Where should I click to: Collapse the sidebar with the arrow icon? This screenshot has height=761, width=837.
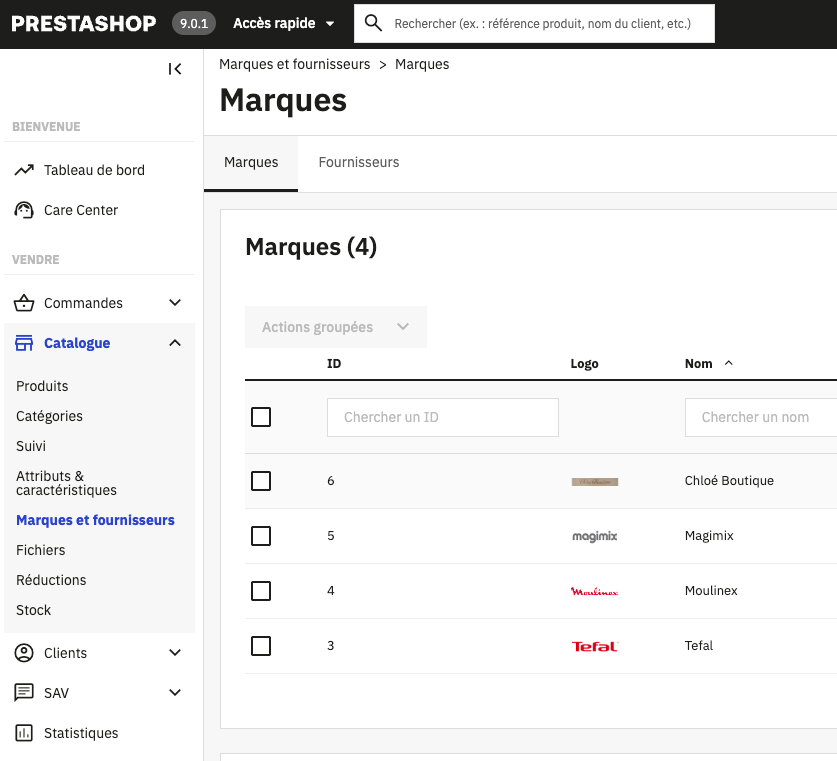point(175,69)
